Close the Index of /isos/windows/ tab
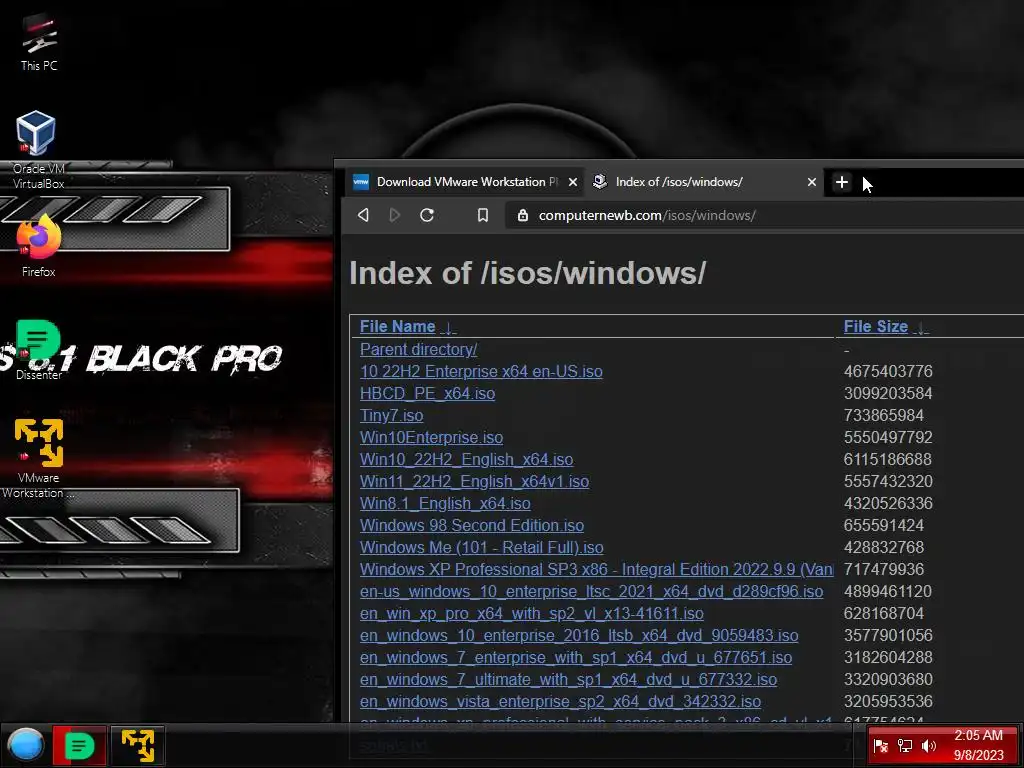The width and height of the screenshot is (1024, 768). tap(812, 182)
